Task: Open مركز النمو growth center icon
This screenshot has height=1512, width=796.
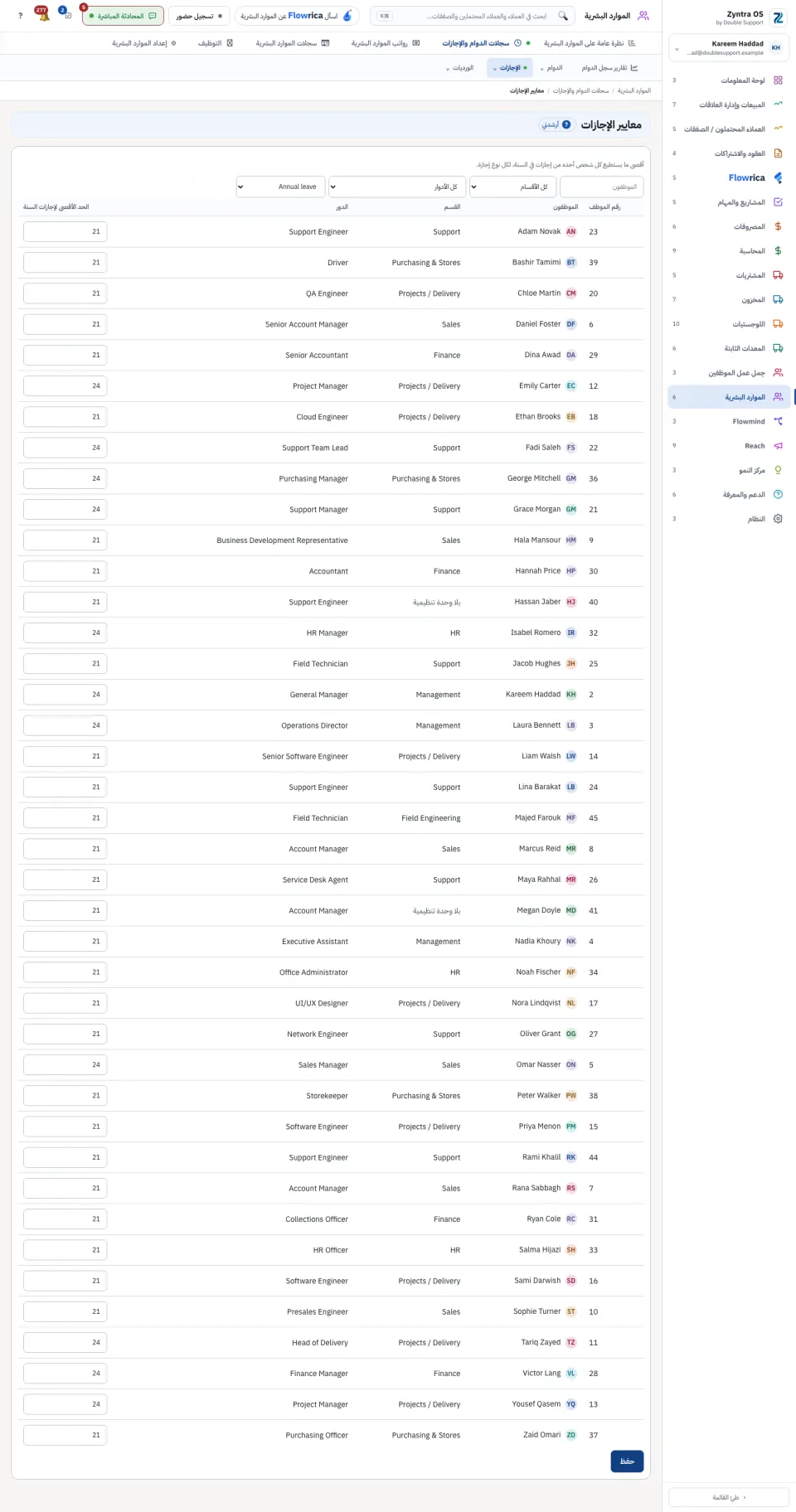Action: tap(778, 470)
